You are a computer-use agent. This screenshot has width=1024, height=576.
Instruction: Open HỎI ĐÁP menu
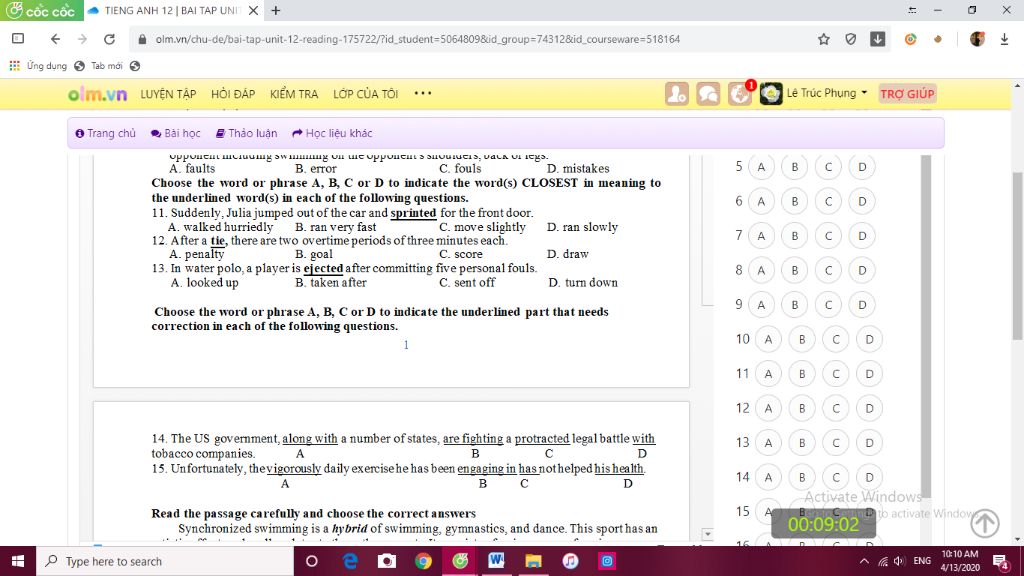[x=233, y=94]
